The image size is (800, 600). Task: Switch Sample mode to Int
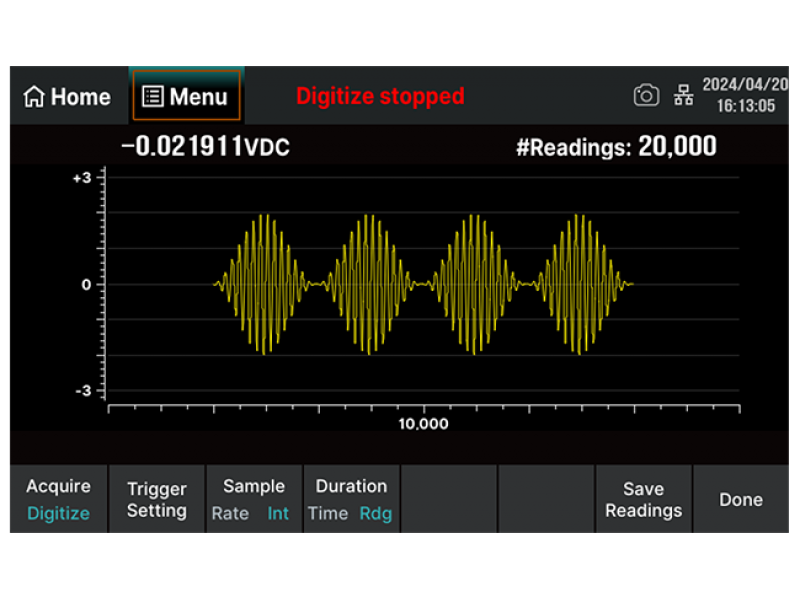click(277, 514)
